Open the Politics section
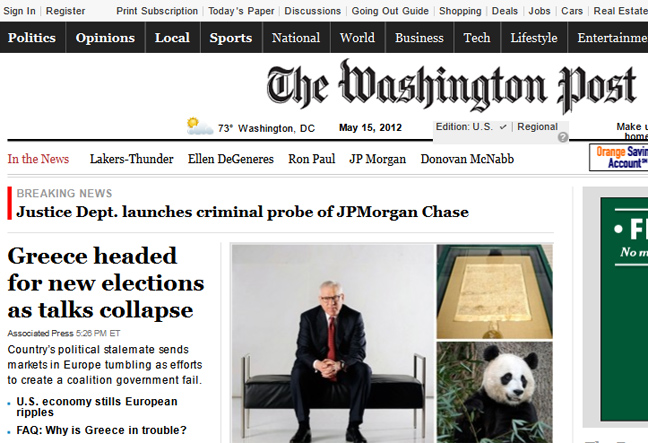This screenshot has width=648, height=443. pyautogui.click(x=32, y=38)
